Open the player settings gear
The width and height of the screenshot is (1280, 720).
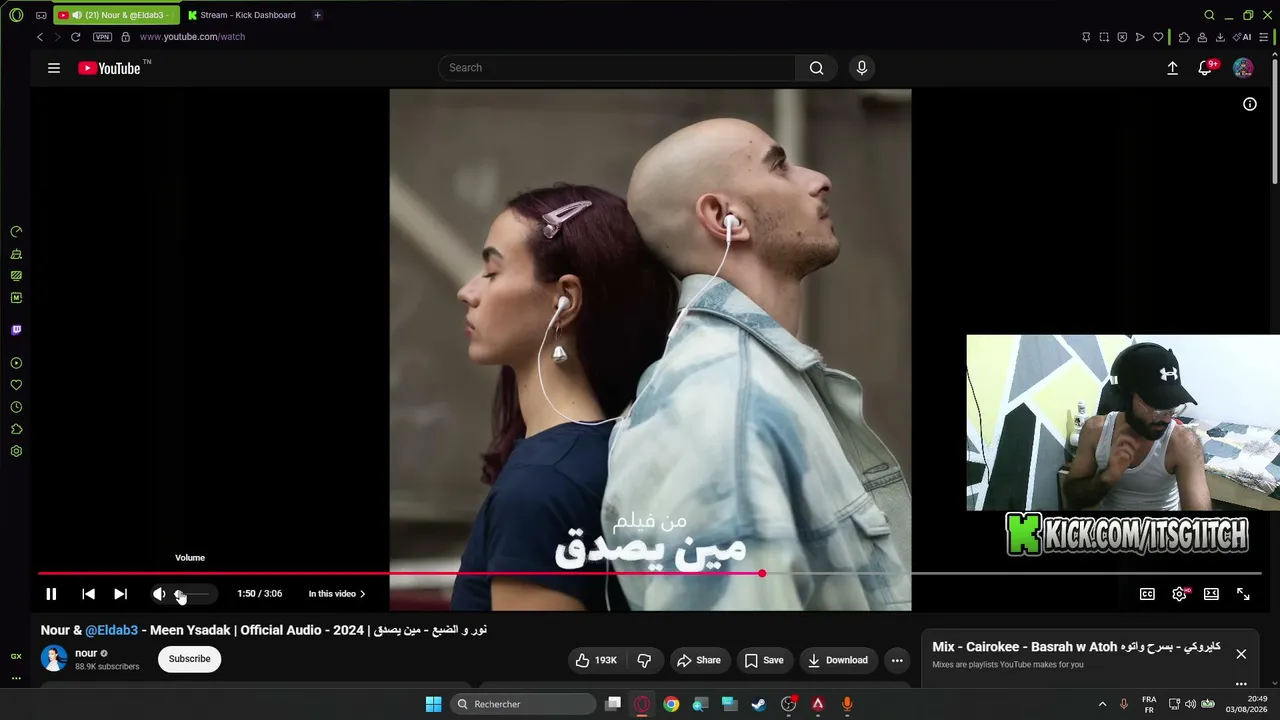pos(1180,594)
